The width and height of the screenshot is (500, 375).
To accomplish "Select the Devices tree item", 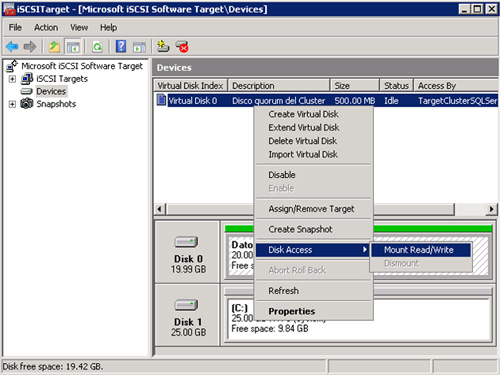I will 51,91.
